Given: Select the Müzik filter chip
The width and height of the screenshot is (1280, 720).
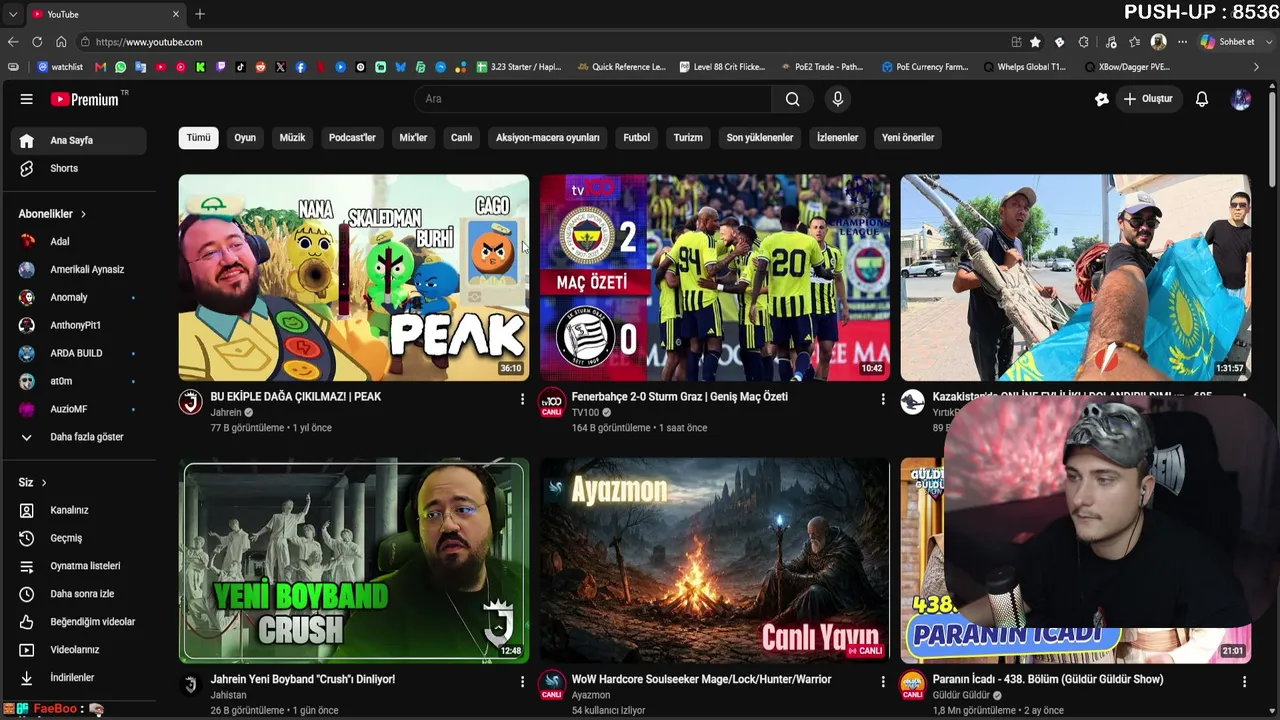Looking at the screenshot, I should pyautogui.click(x=292, y=138).
